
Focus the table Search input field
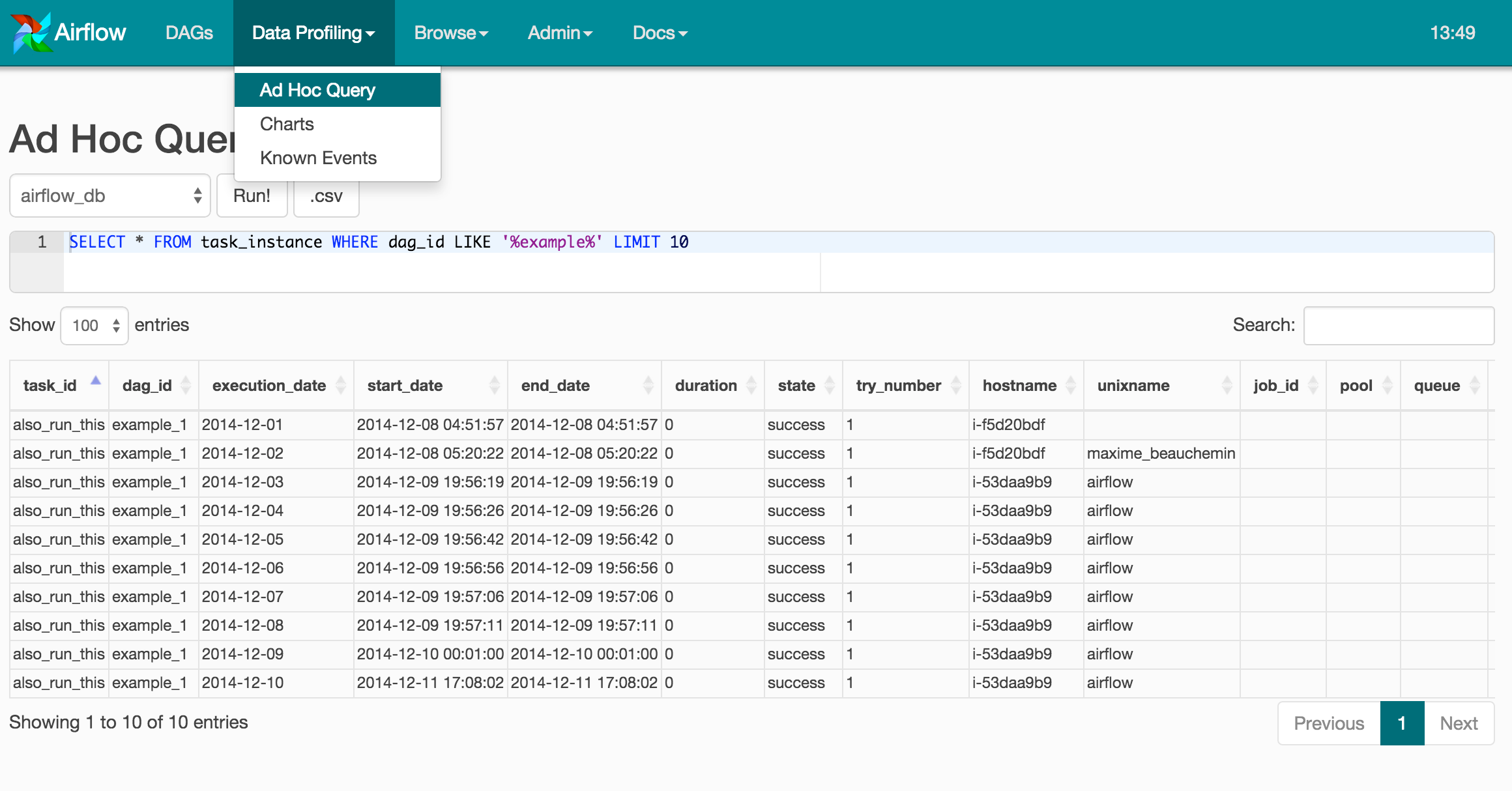coord(1399,325)
